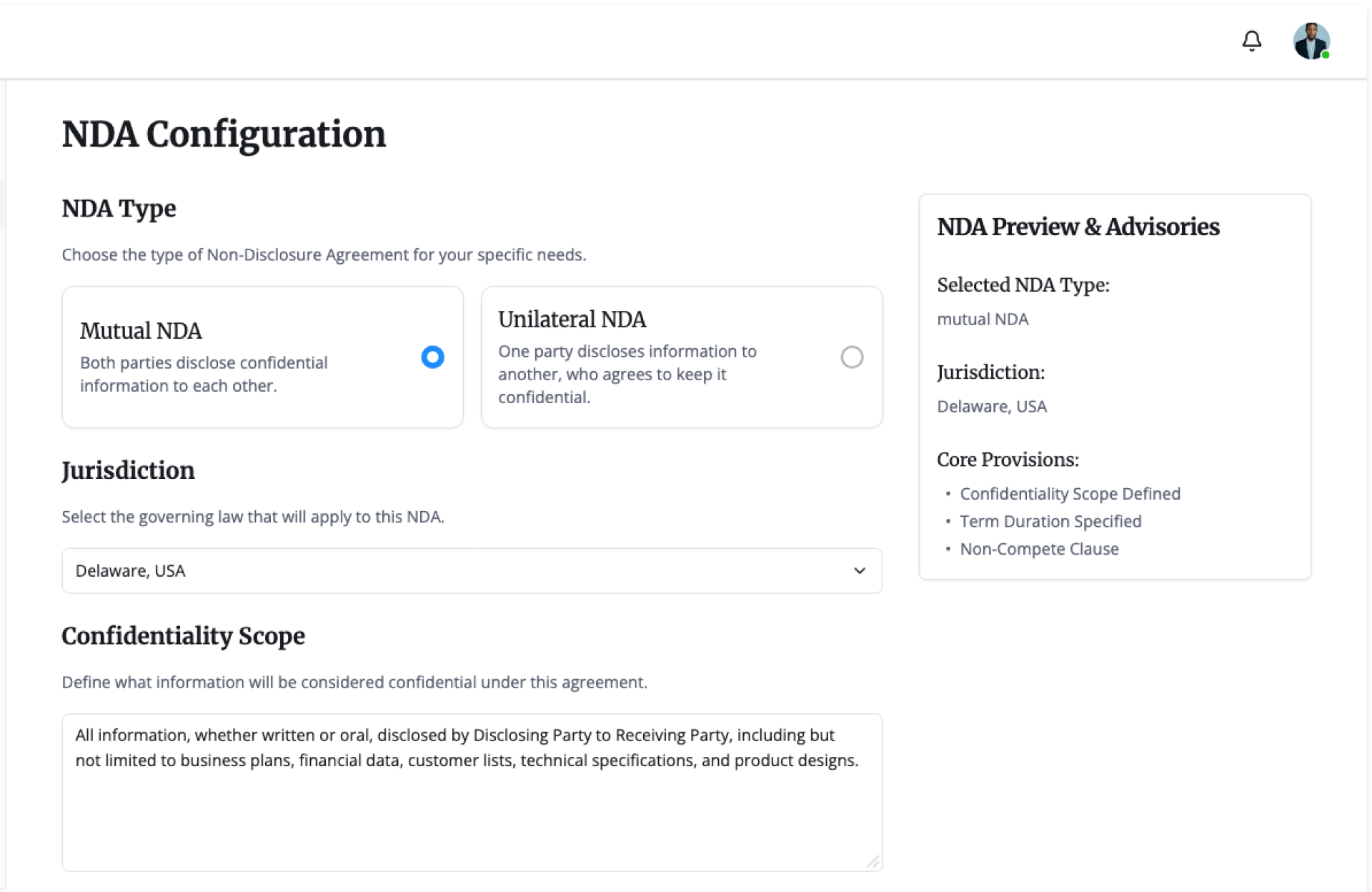Click the mutual NDA preview value
The image size is (1372, 892).
click(983, 319)
